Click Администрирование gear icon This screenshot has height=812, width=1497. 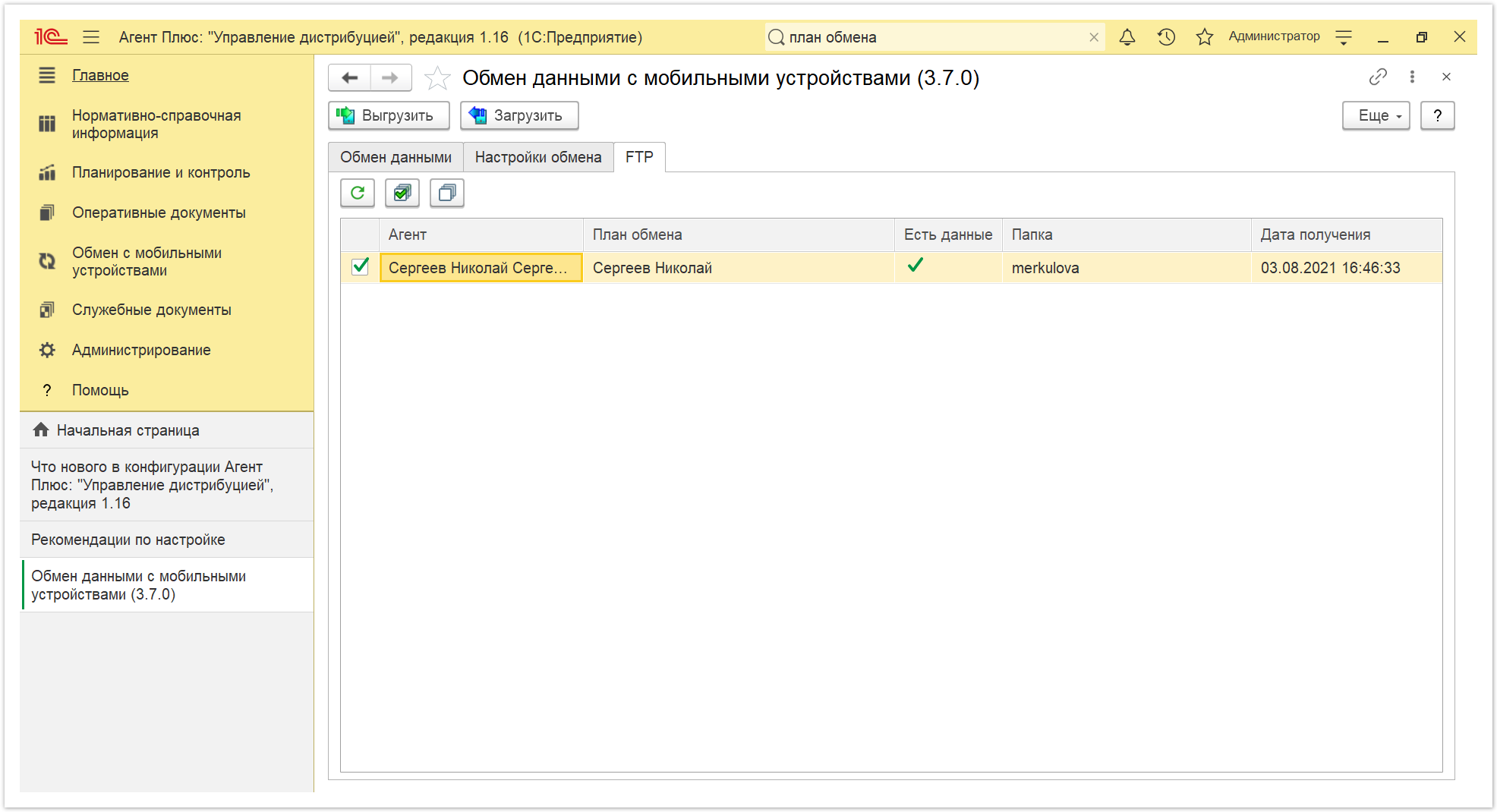pyautogui.click(x=47, y=350)
